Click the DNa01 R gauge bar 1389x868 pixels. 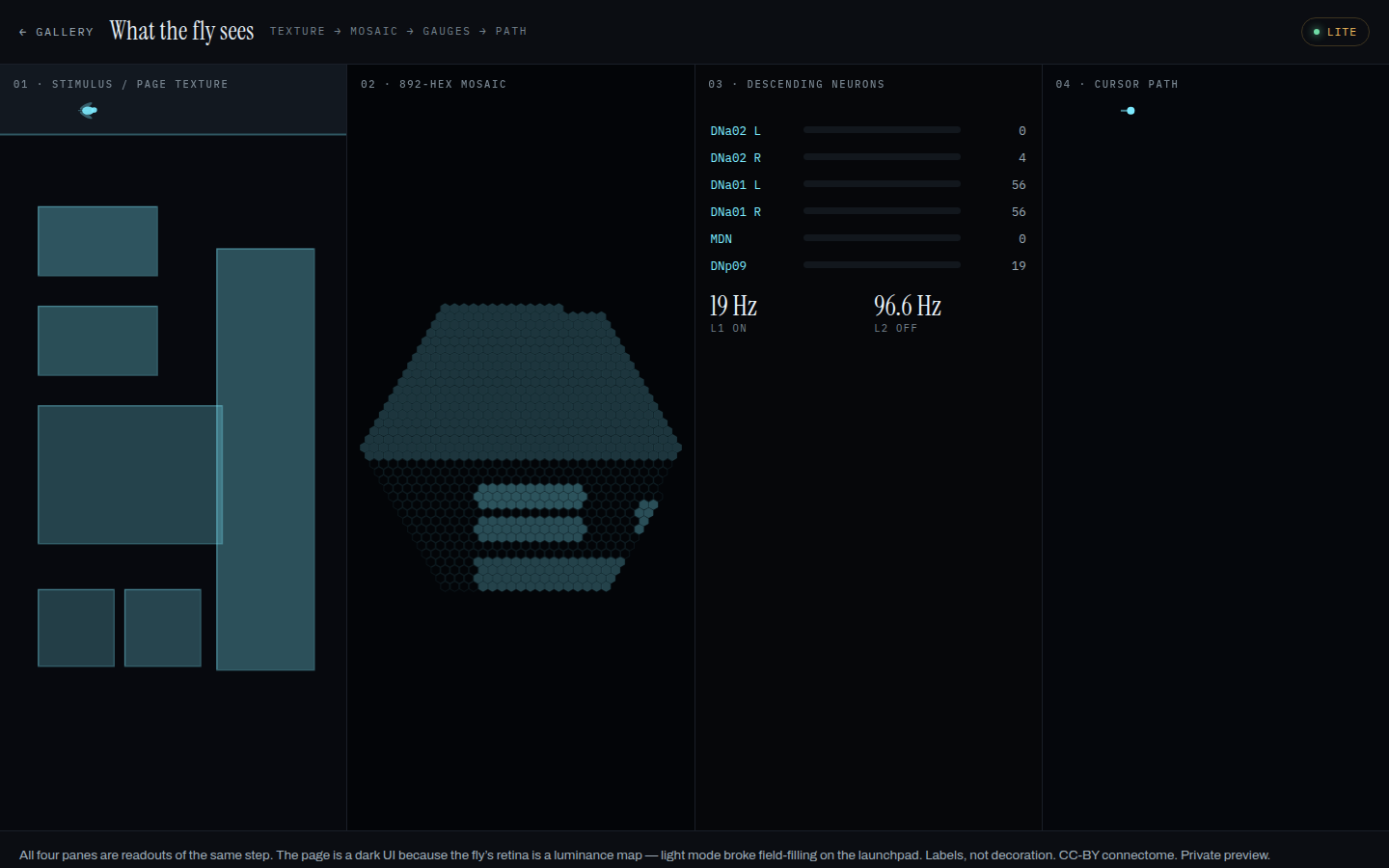(882, 210)
